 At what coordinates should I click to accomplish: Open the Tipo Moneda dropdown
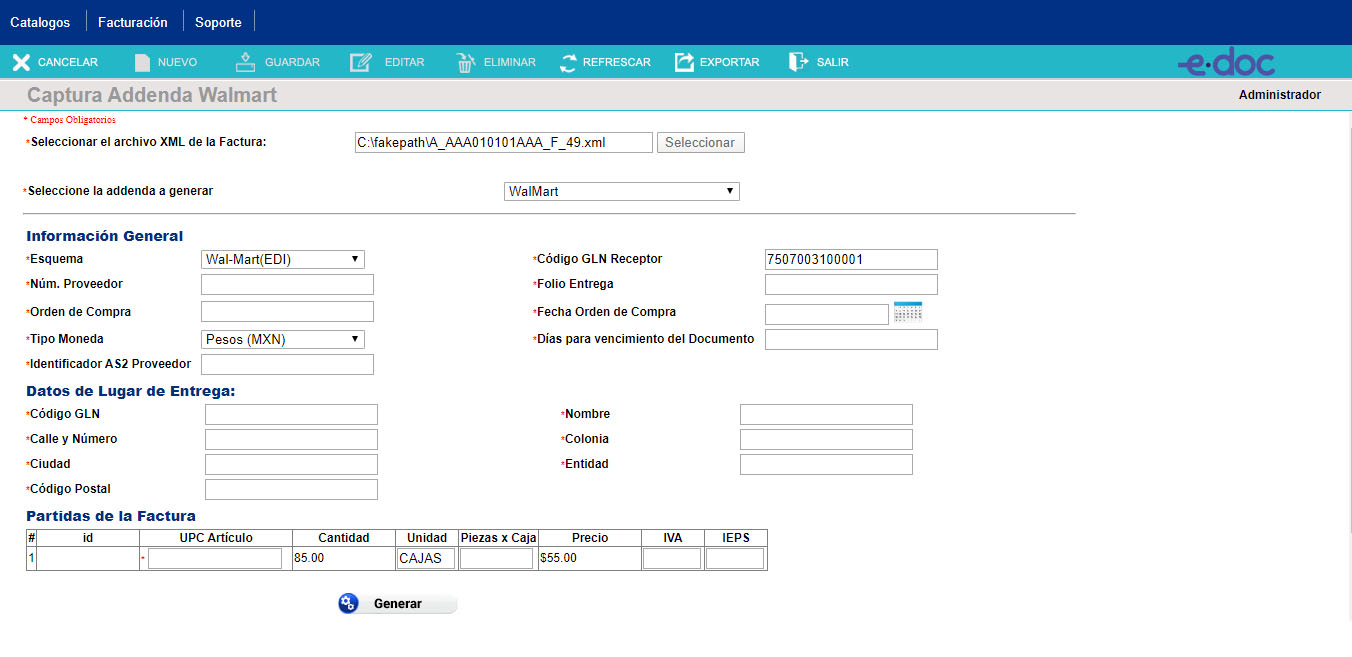point(283,339)
